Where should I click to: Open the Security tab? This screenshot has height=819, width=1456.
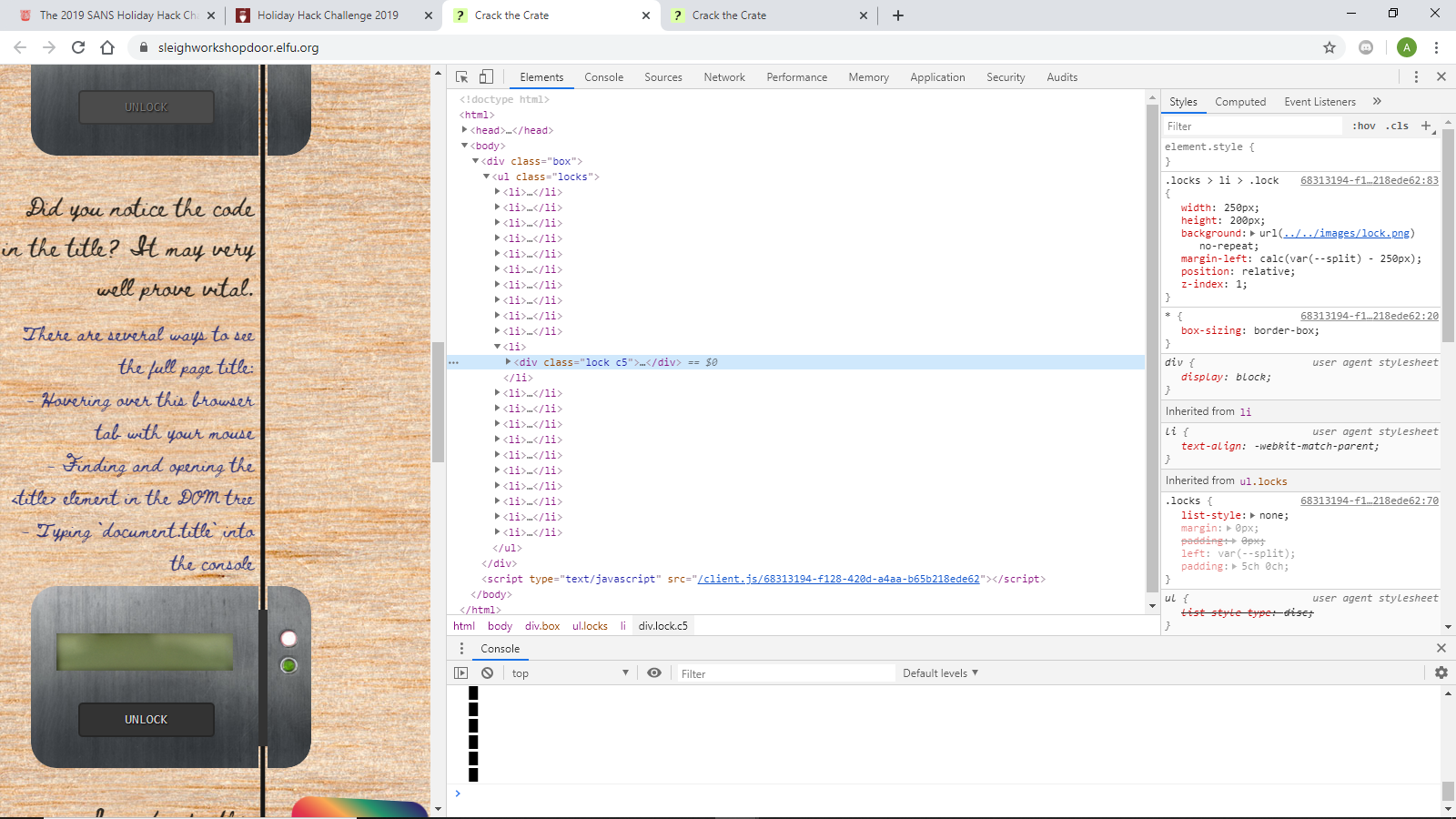[1006, 77]
